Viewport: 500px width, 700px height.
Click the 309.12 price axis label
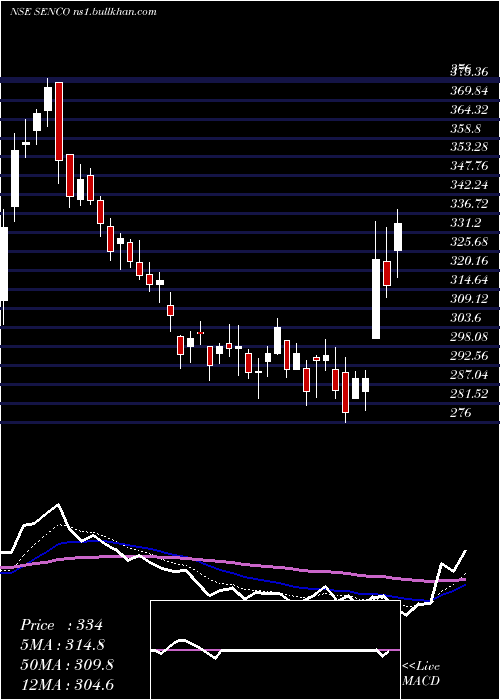coord(470,299)
